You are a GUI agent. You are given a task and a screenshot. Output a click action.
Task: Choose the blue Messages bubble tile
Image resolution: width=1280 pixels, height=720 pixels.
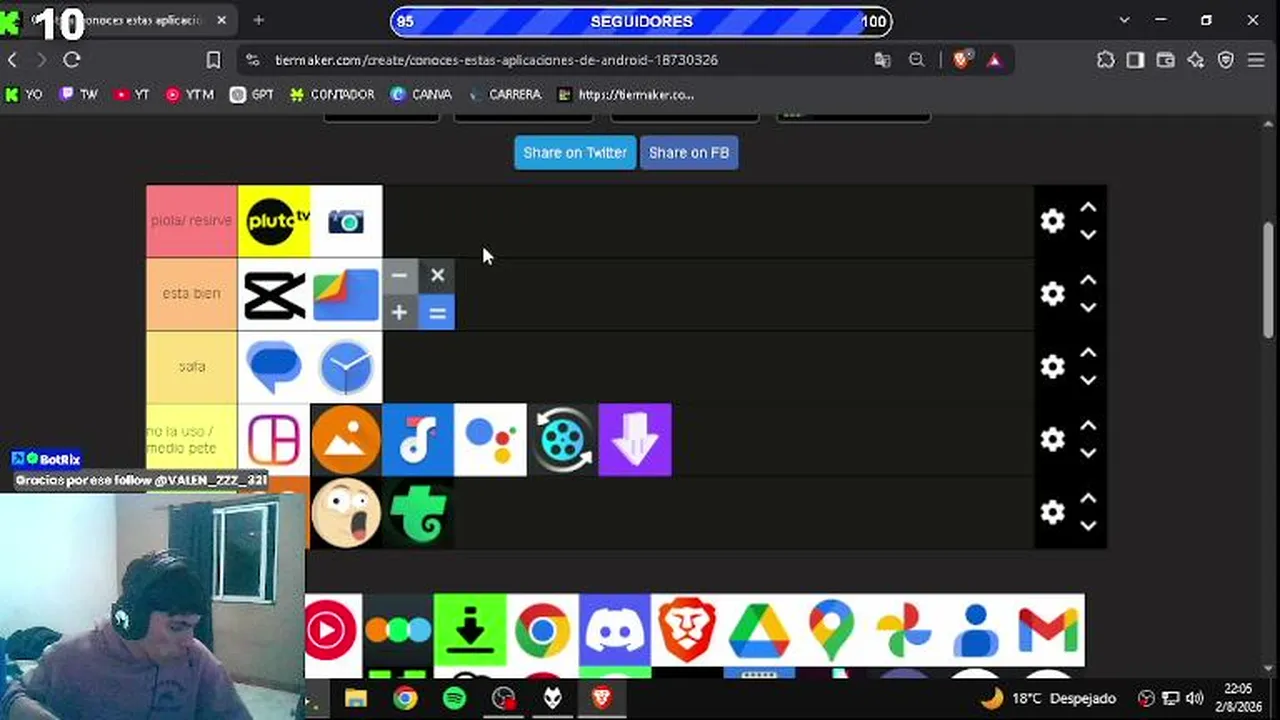(274, 367)
